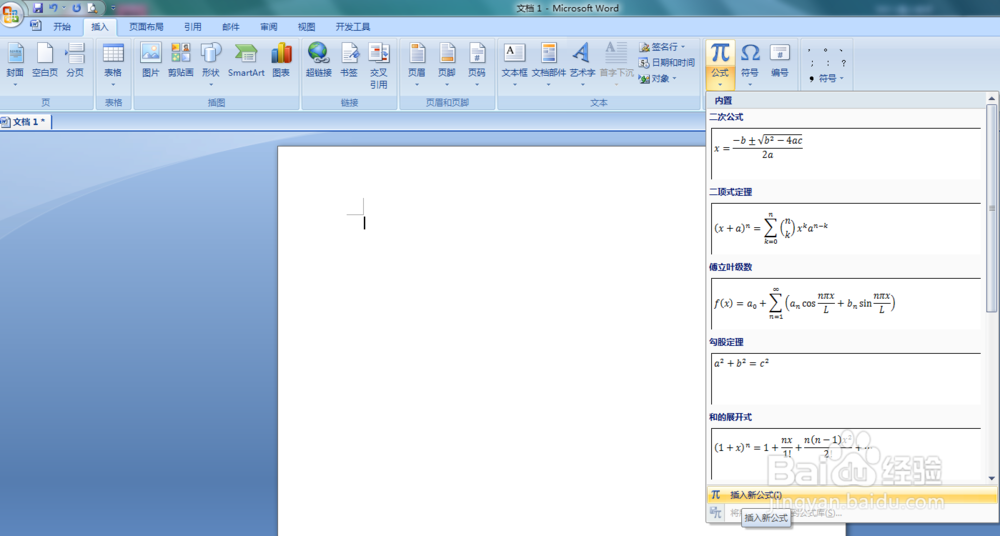Open the 页面布局 ribbon tab
The height and width of the screenshot is (536, 1000).
[146, 27]
